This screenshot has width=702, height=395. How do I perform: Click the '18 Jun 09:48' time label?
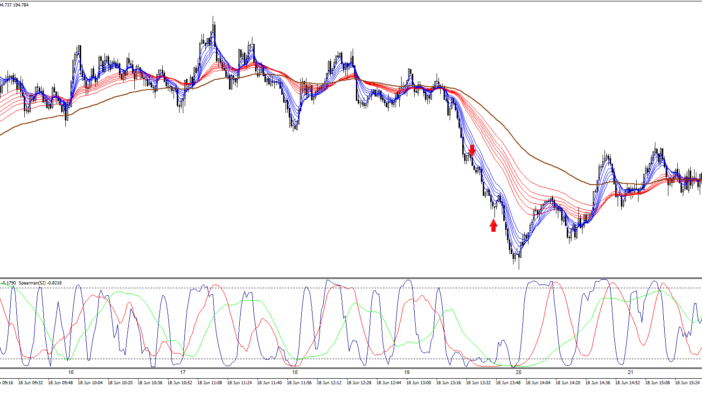(60, 383)
